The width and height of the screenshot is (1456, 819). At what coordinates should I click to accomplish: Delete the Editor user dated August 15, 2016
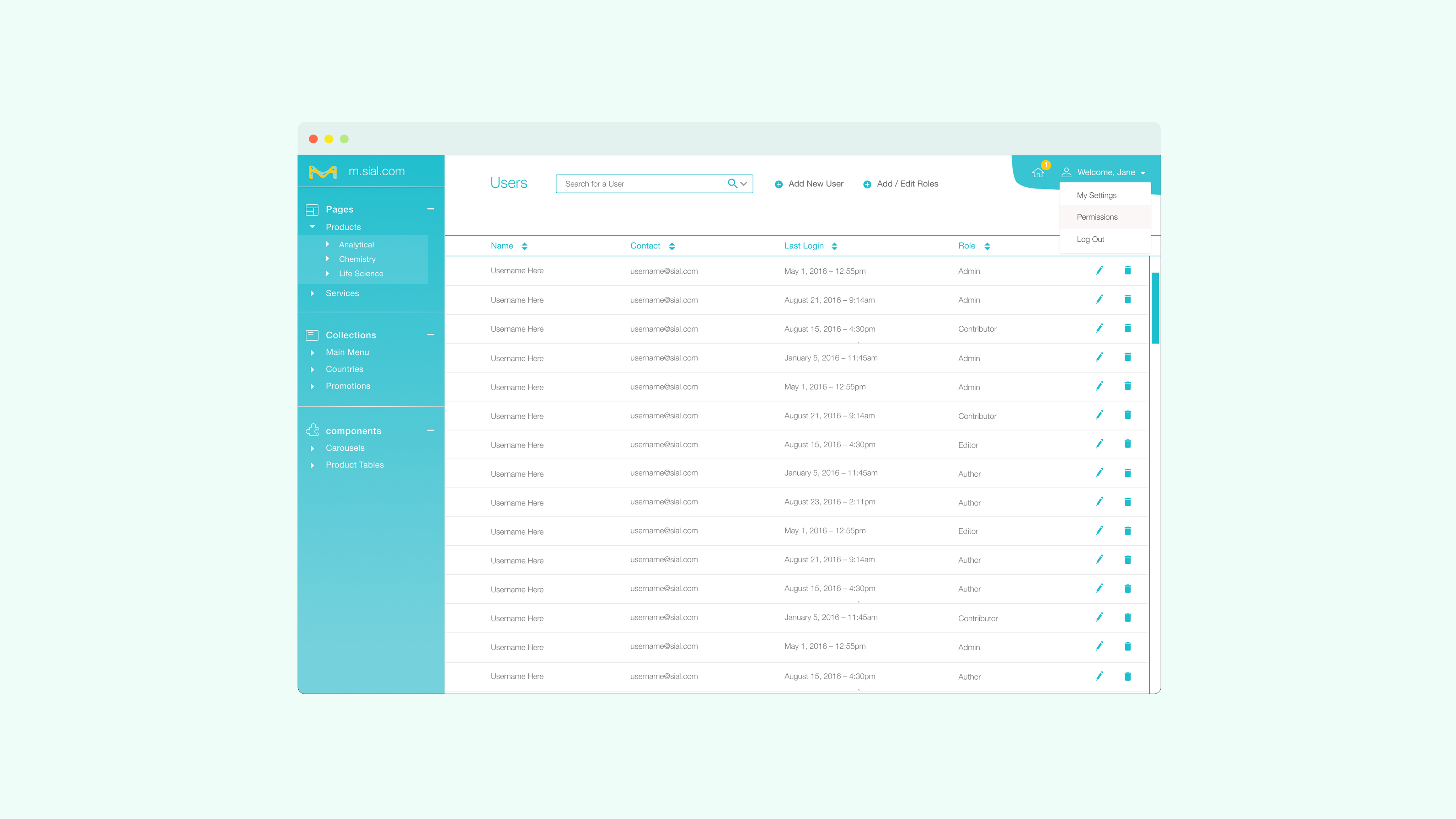click(x=1128, y=444)
